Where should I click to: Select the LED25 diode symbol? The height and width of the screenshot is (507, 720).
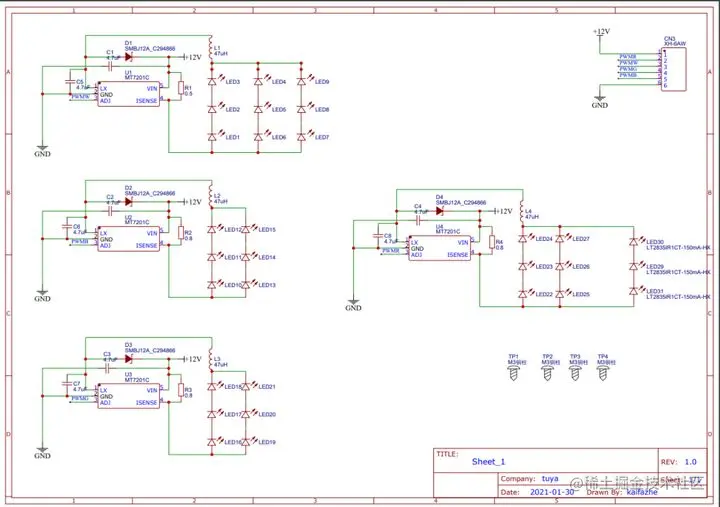point(560,294)
